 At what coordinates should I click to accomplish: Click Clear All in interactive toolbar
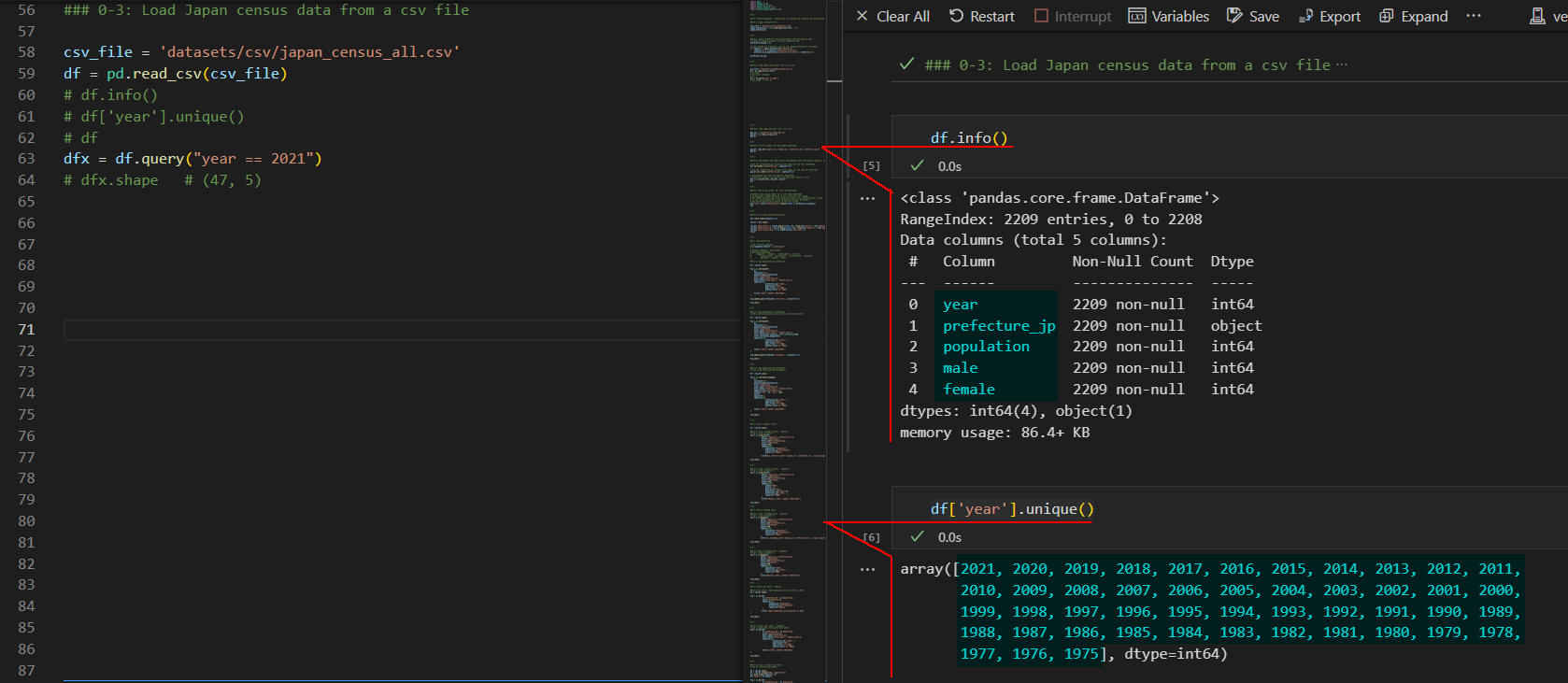point(892,16)
